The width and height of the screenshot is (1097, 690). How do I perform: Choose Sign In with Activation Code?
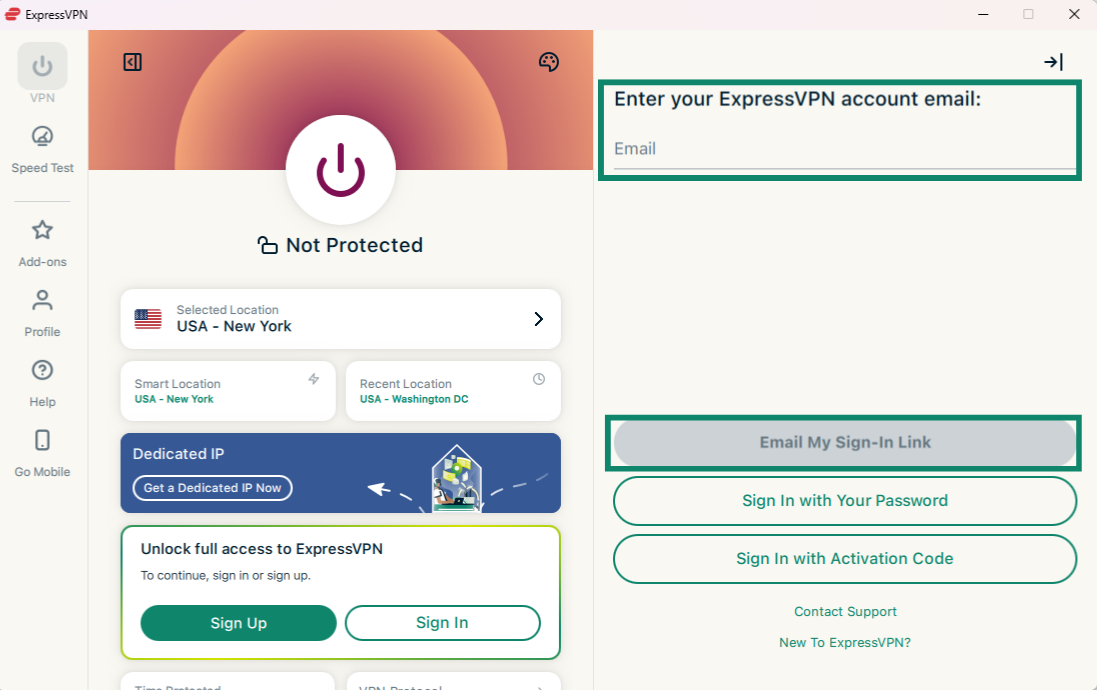(x=844, y=559)
